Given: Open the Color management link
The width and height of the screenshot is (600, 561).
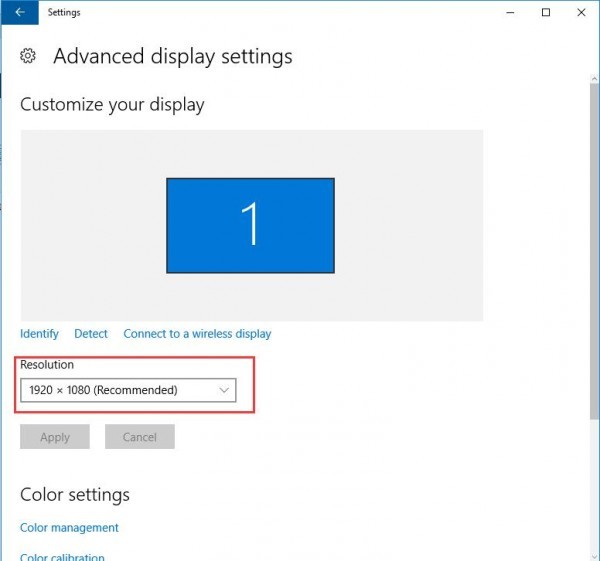Looking at the screenshot, I should coord(69,528).
